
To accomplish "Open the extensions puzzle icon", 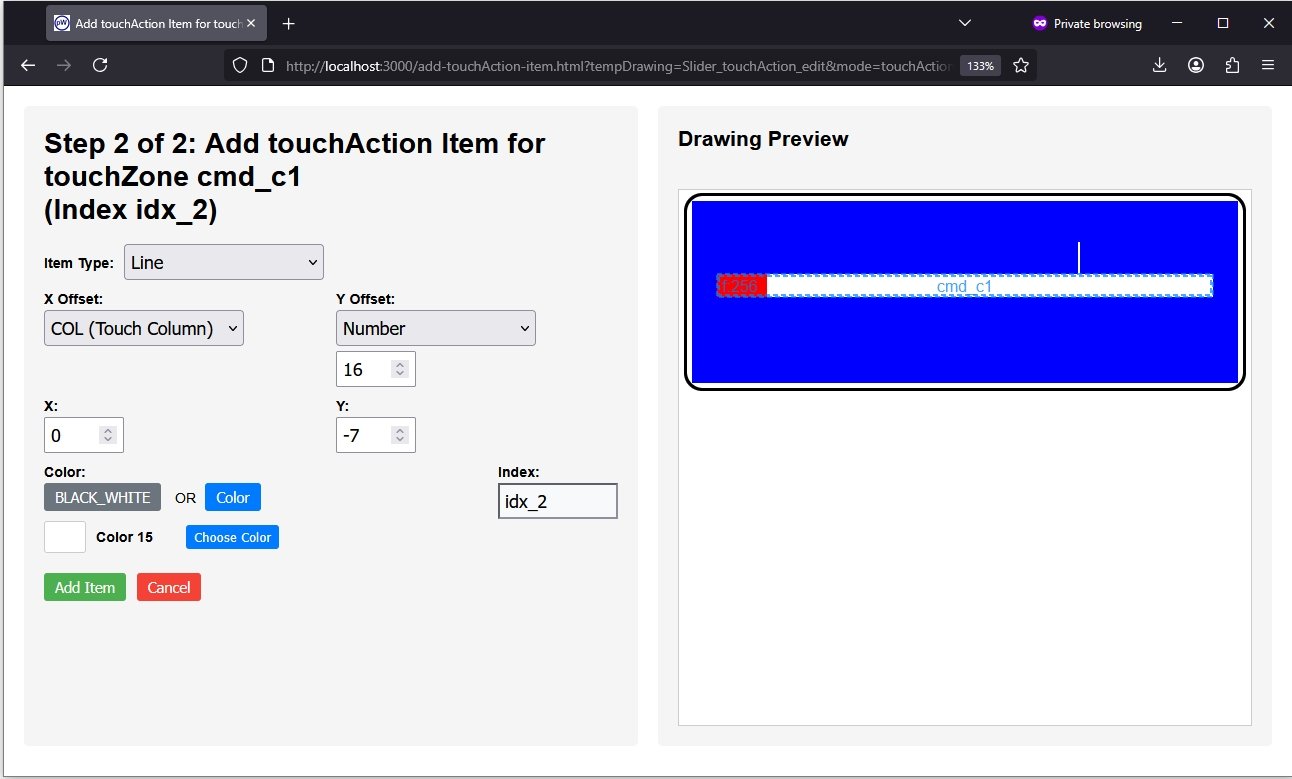I will pos(1232,65).
